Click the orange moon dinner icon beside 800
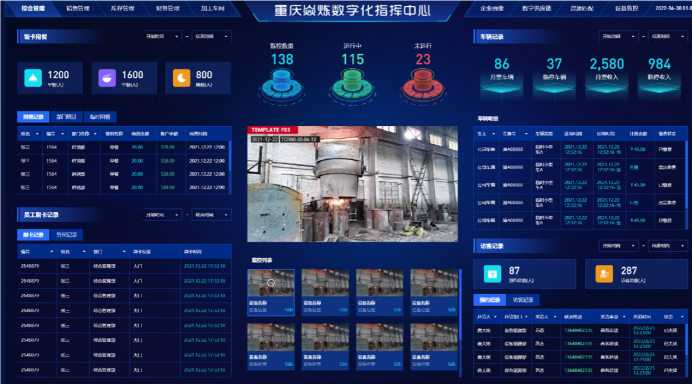The width and height of the screenshot is (692, 385). coord(181,78)
